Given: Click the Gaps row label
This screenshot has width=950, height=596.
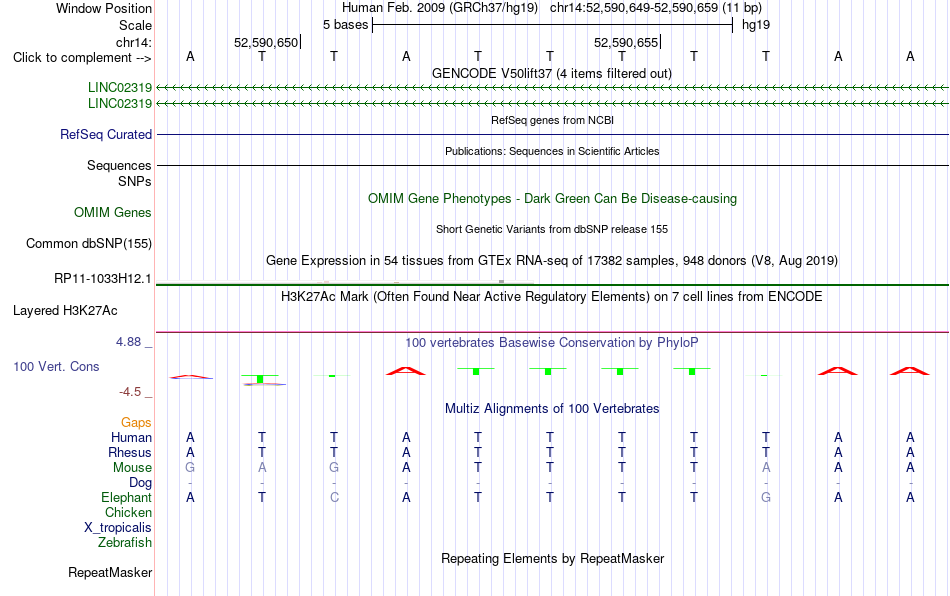Looking at the screenshot, I should 136,422.
